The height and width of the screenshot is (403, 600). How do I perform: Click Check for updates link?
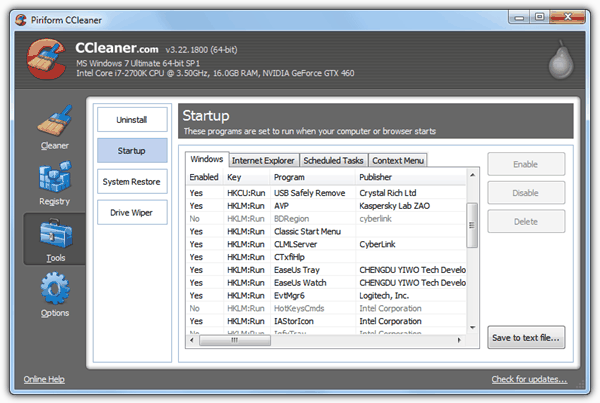tap(529, 379)
